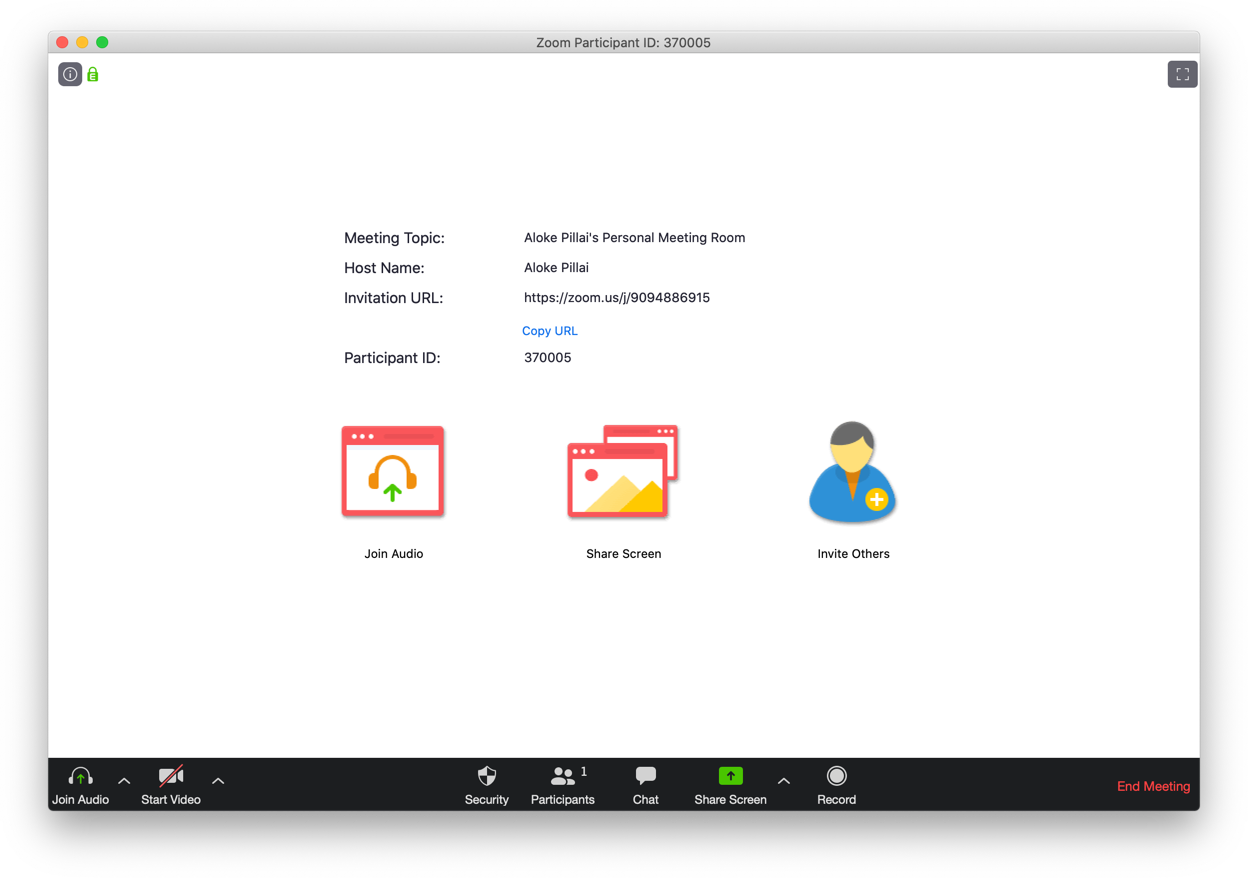
Task: Start recording the meeting
Action: coord(837,786)
